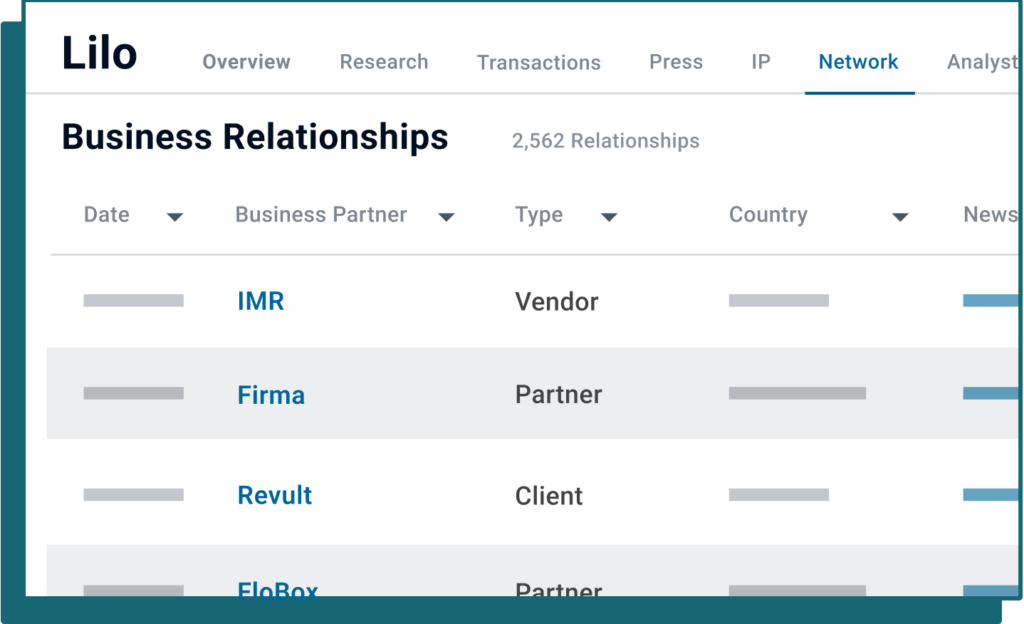Viewport: 1024px width, 624px height.
Task: Open the Type column dropdown arrow
Action: (608, 217)
